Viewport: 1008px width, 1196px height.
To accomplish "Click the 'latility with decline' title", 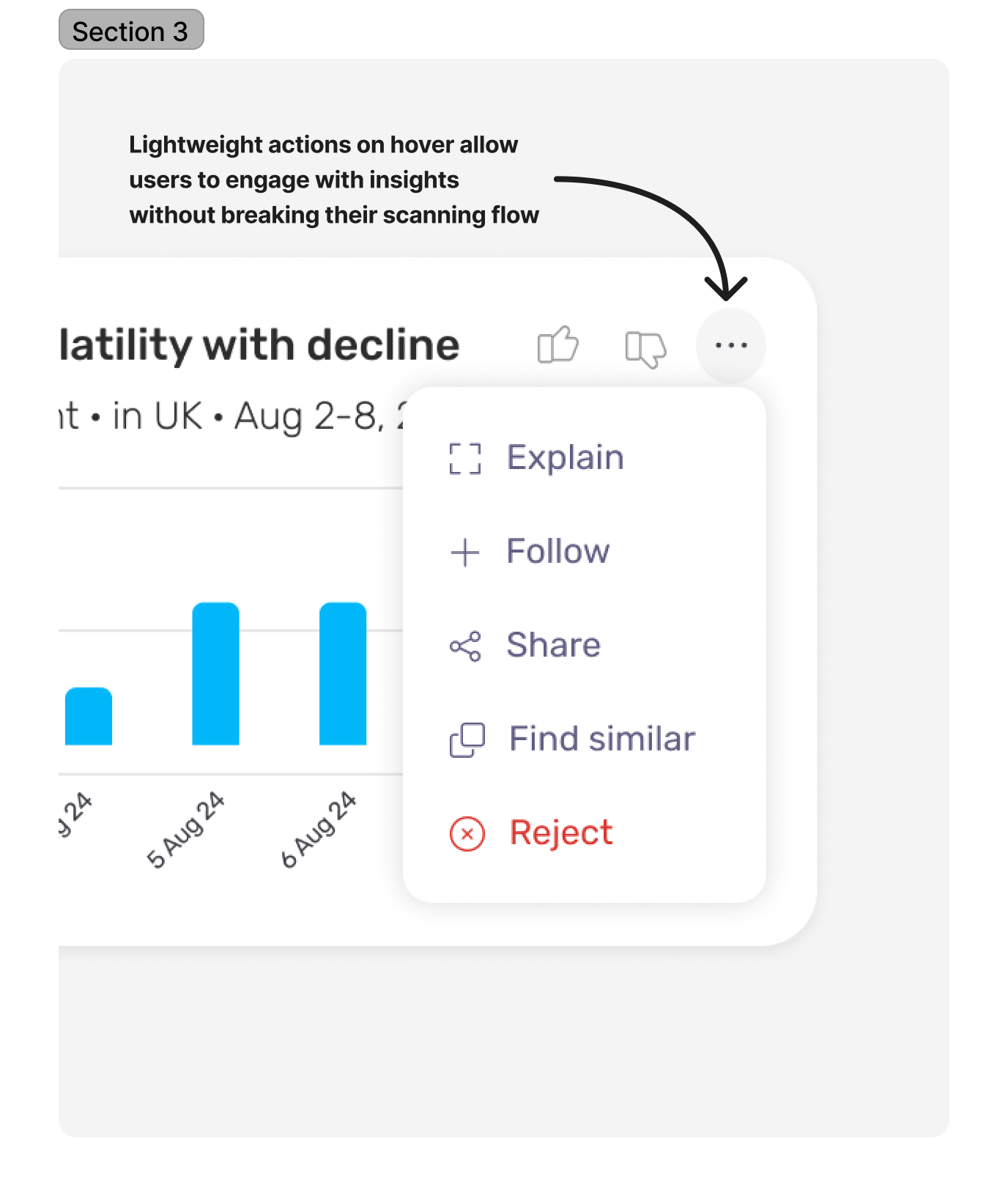I will point(259,345).
